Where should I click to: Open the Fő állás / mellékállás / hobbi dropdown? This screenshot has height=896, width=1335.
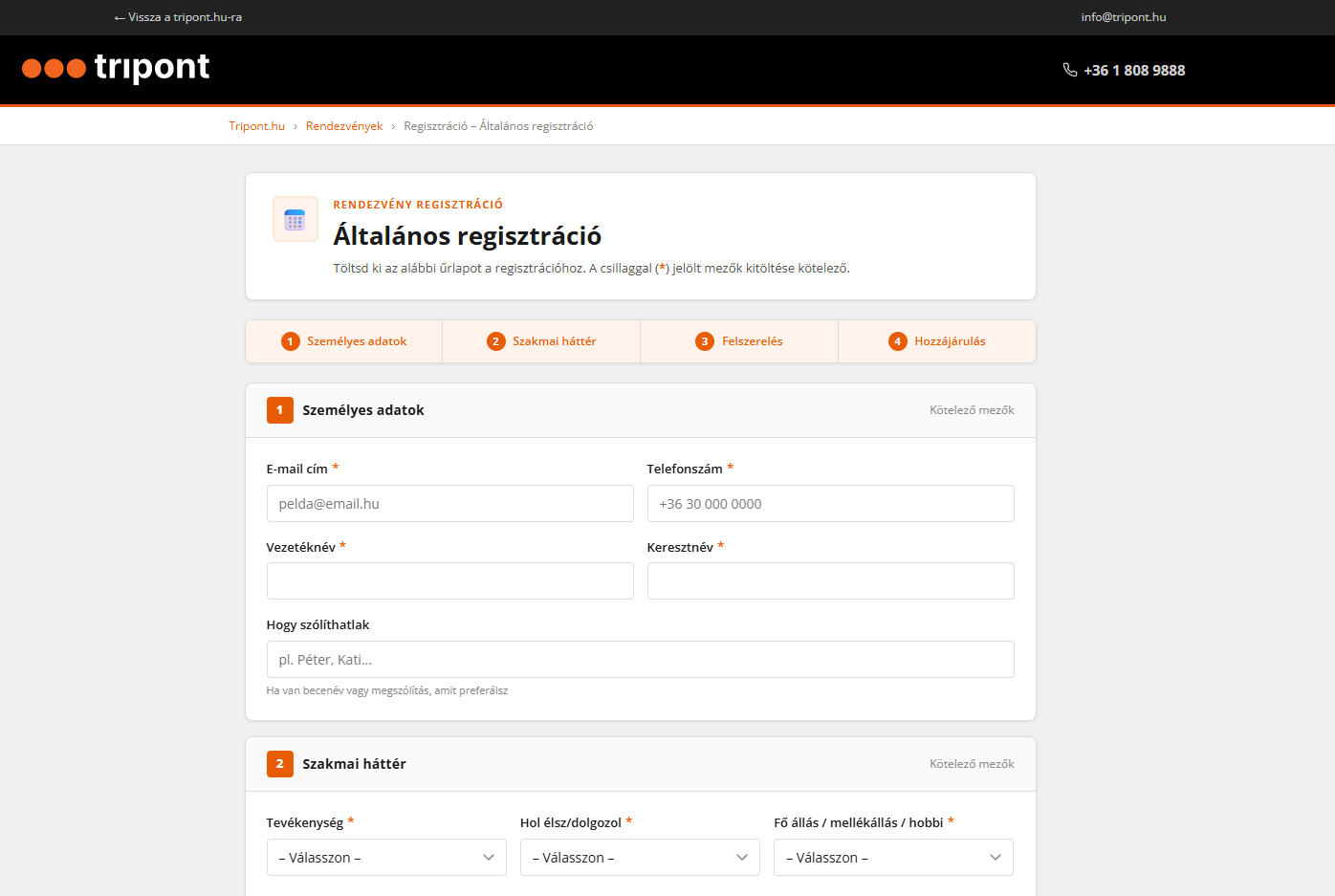tap(893, 858)
